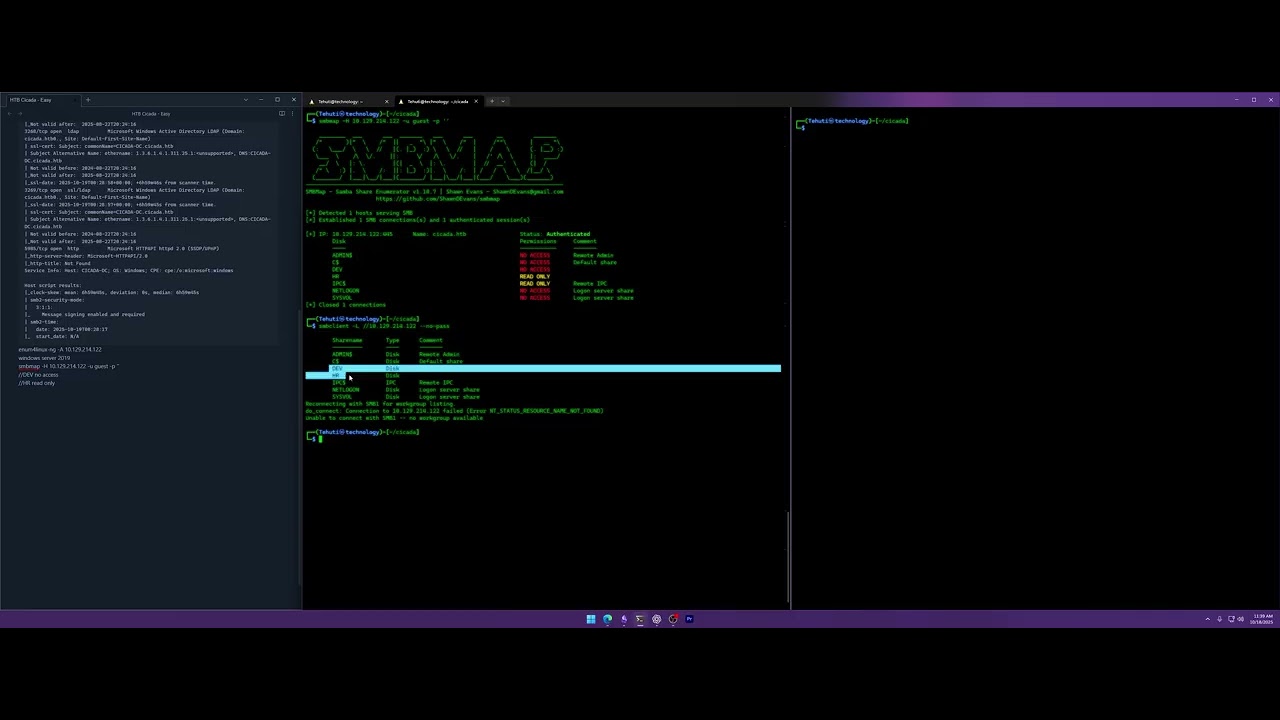Click the '//DEV no access' note line
Screen dimensions: 1280x720
click(38, 375)
